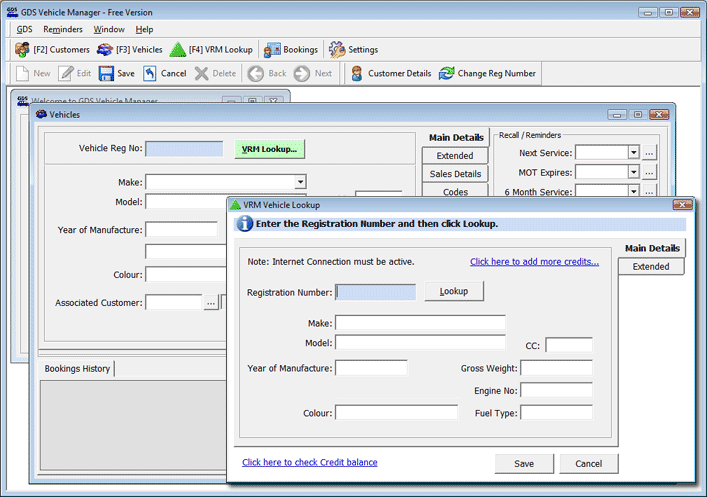Select the Bookings History tab
Image resolution: width=707 pixels, height=497 pixels.
pyautogui.click(x=77, y=368)
